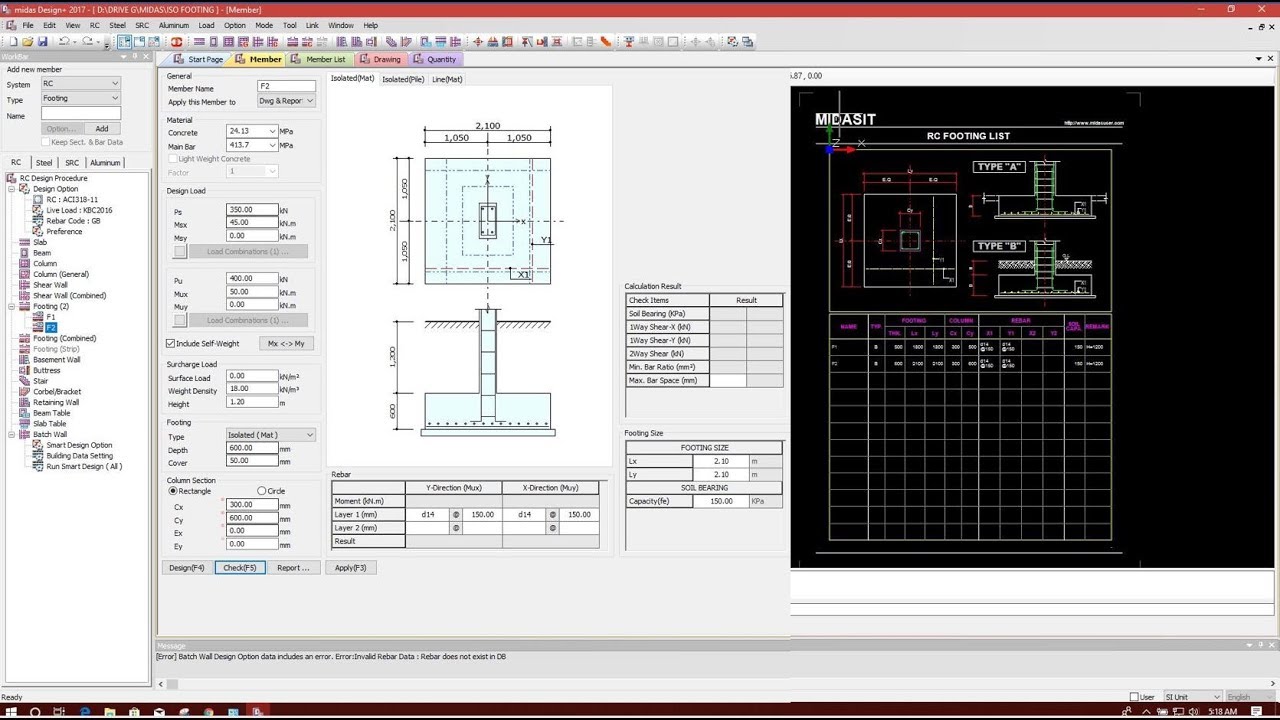Click the Design(F4) button
The width and height of the screenshot is (1280, 720).
(x=187, y=568)
